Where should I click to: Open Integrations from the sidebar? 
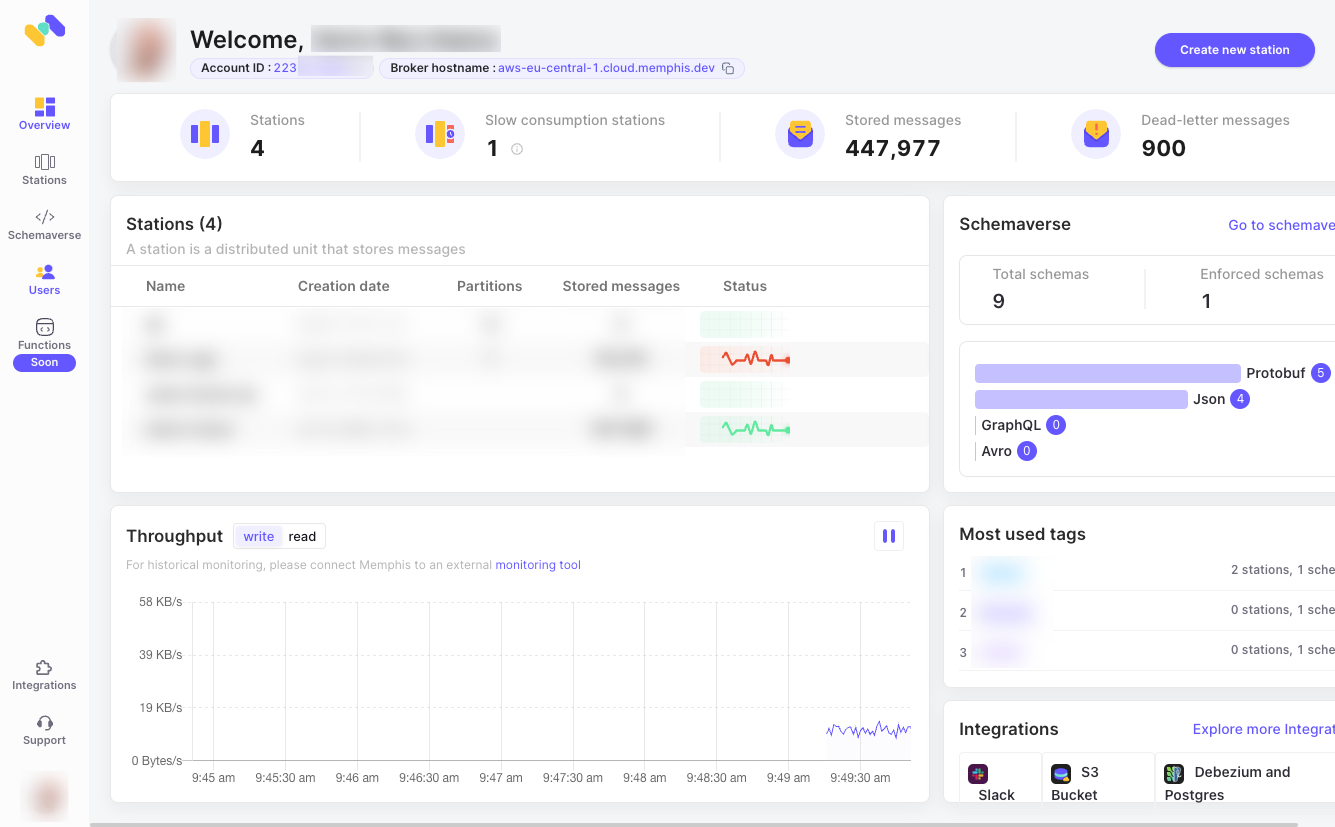point(44,675)
